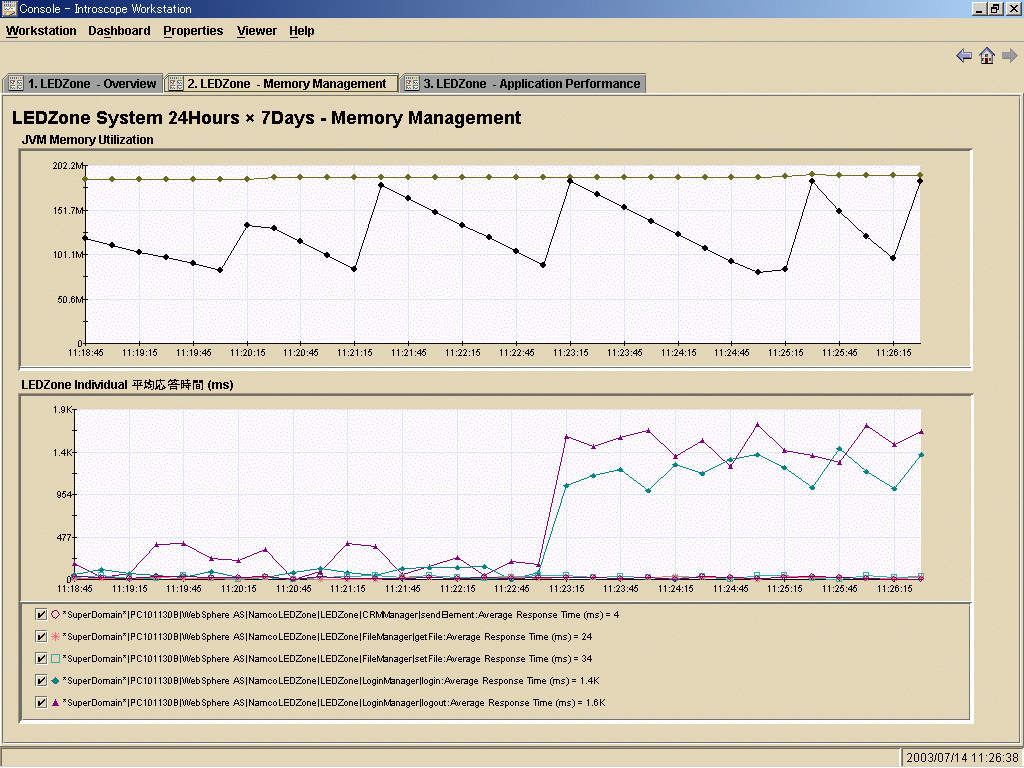This screenshot has width=1024, height=768.
Task: Select the setFile Average Response Time legend text
Action: coord(327,658)
